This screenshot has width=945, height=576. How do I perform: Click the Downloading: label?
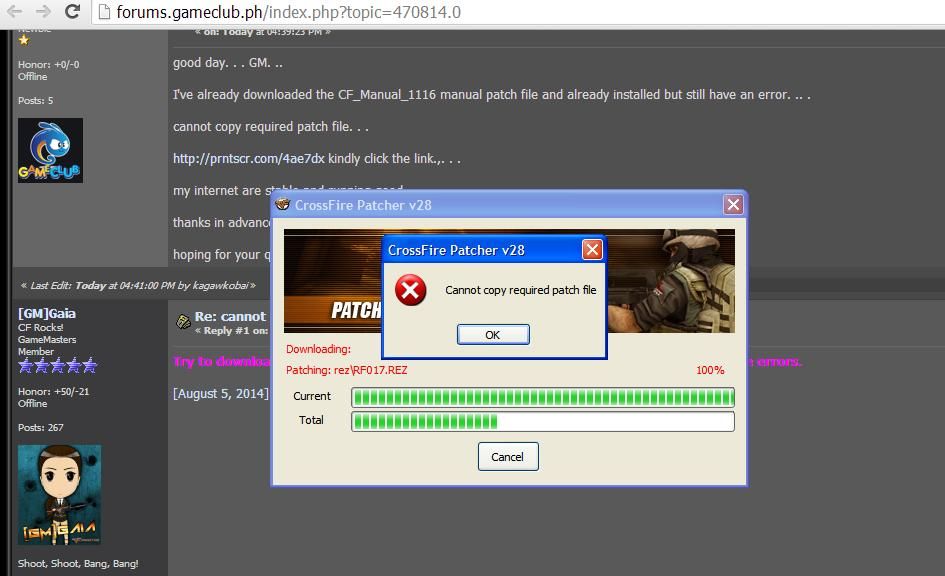(318, 349)
